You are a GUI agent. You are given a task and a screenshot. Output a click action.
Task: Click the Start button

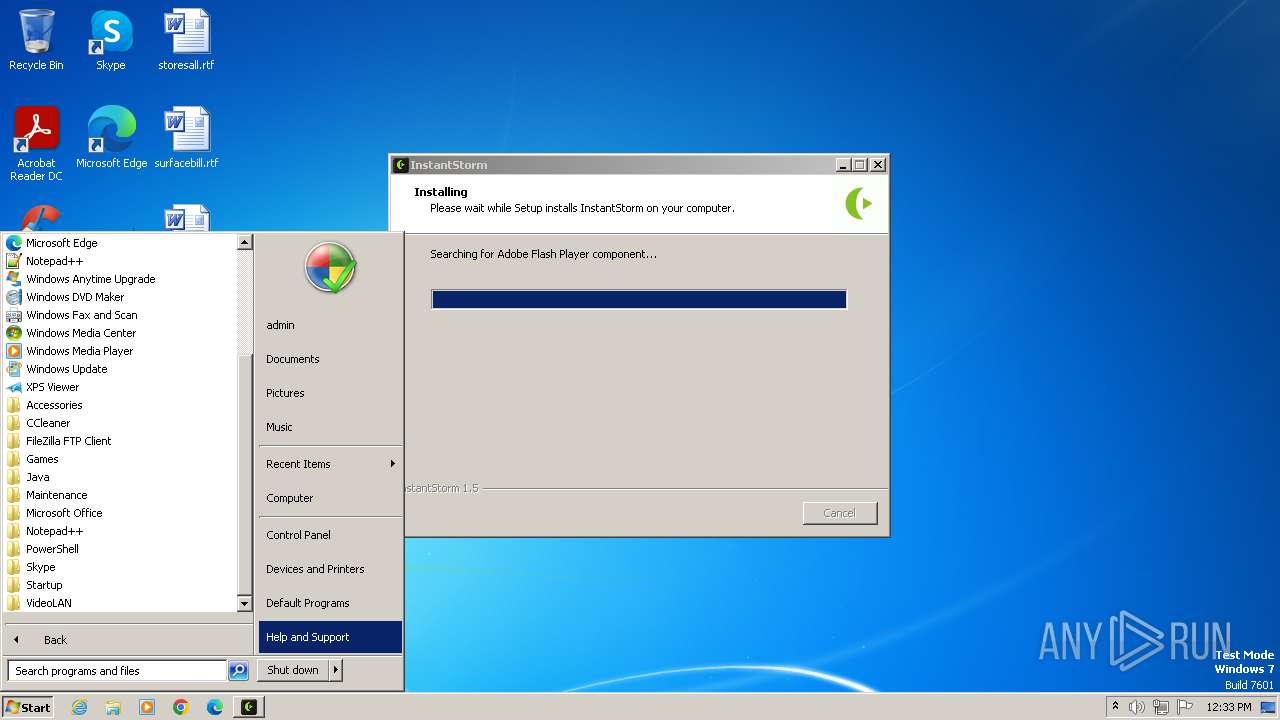[x=28, y=707]
